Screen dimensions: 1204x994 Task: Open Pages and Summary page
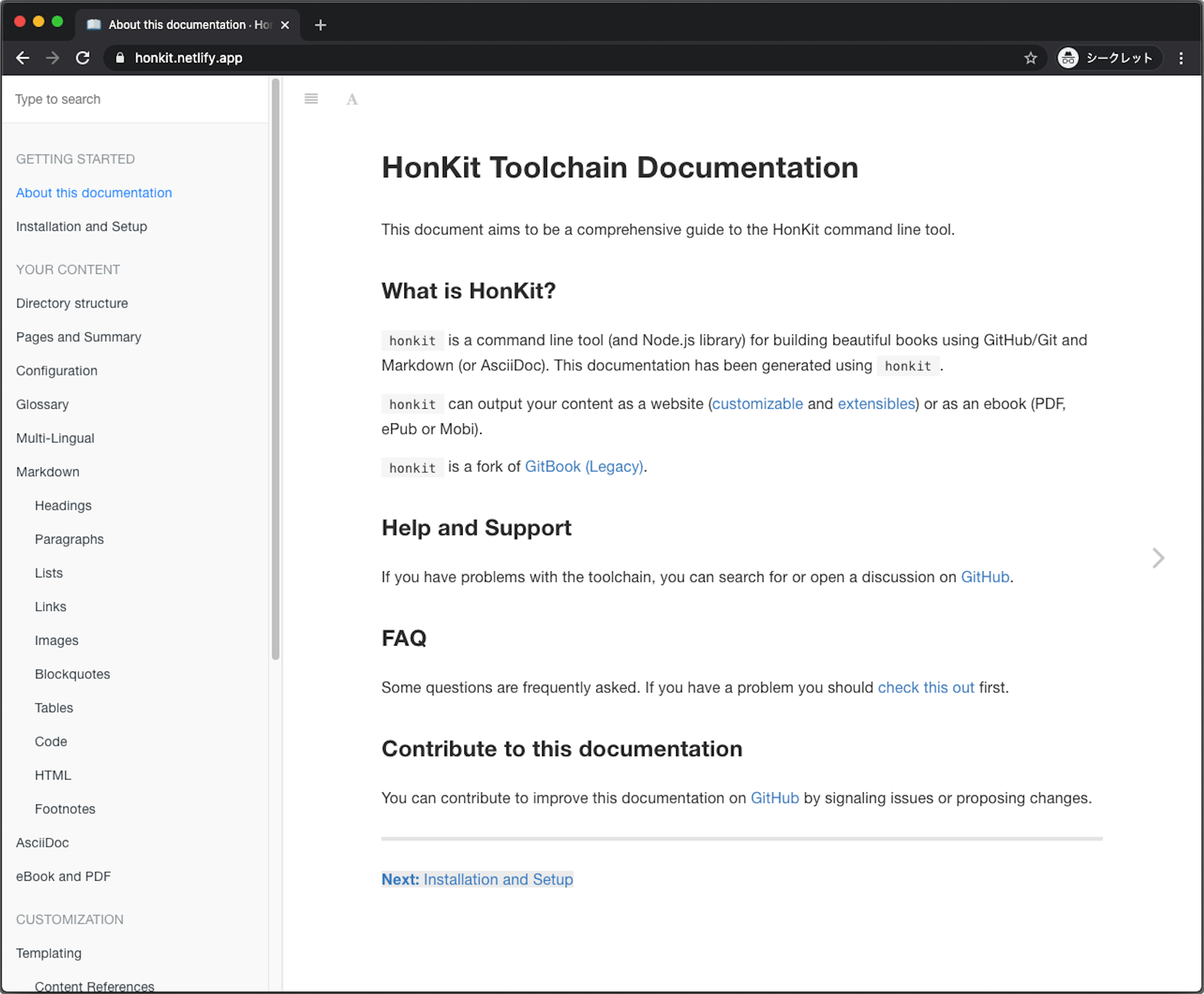(79, 337)
